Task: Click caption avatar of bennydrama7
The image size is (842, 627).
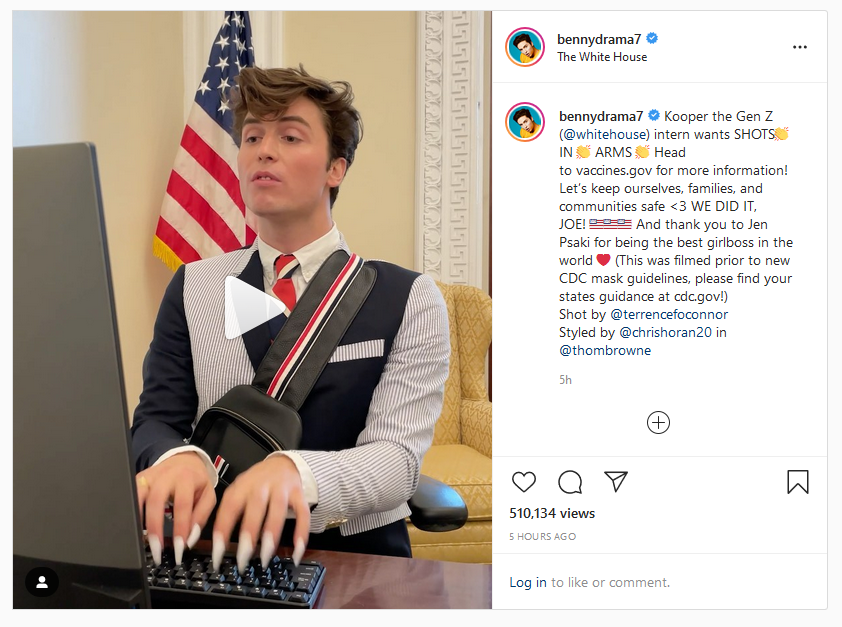Action: click(x=525, y=122)
